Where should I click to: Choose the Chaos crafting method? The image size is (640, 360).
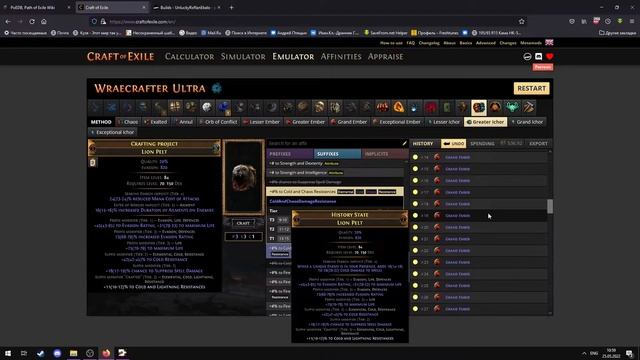(128, 122)
